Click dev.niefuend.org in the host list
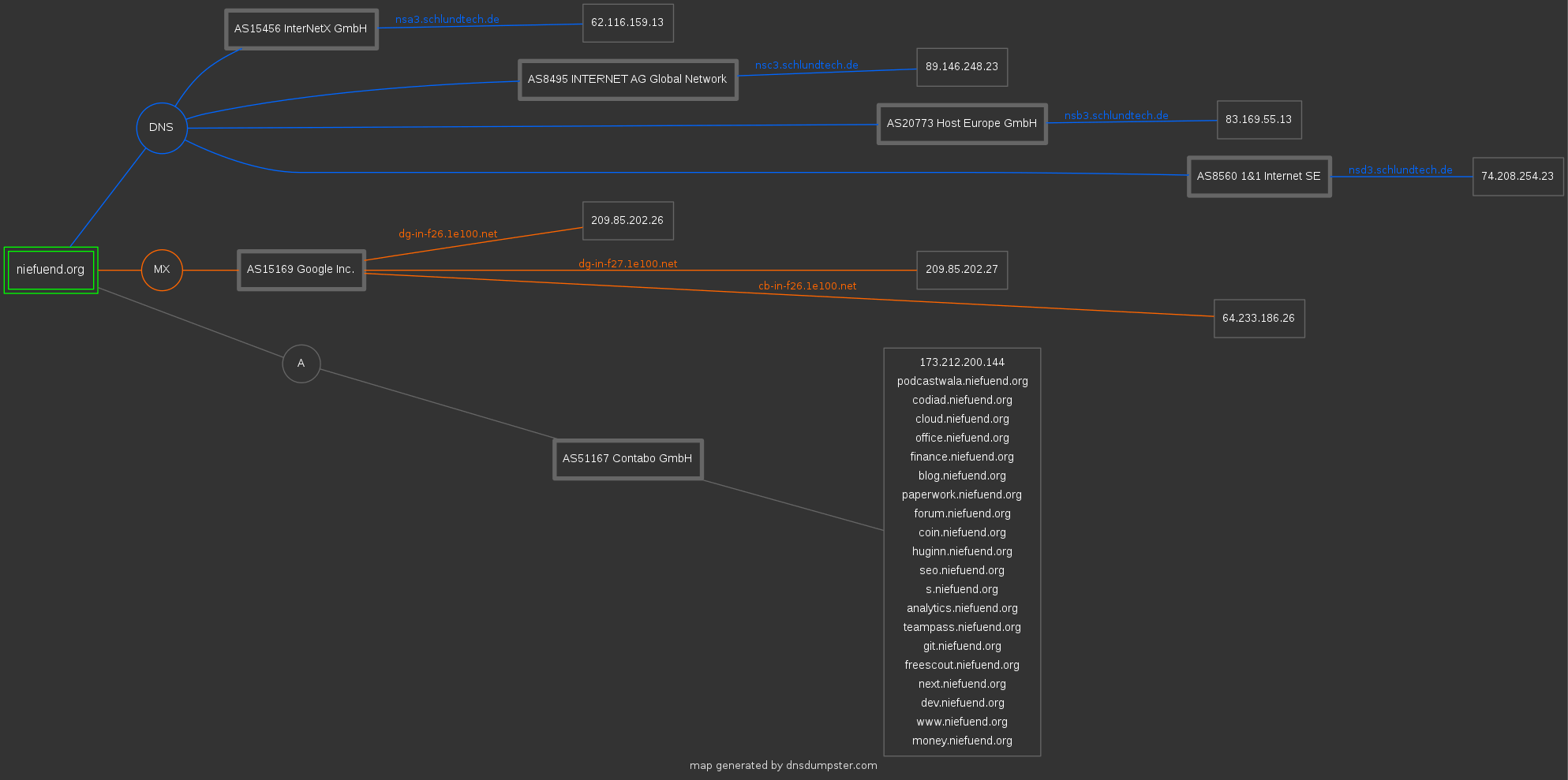This screenshot has height=780, width=1568. click(962, 703)
